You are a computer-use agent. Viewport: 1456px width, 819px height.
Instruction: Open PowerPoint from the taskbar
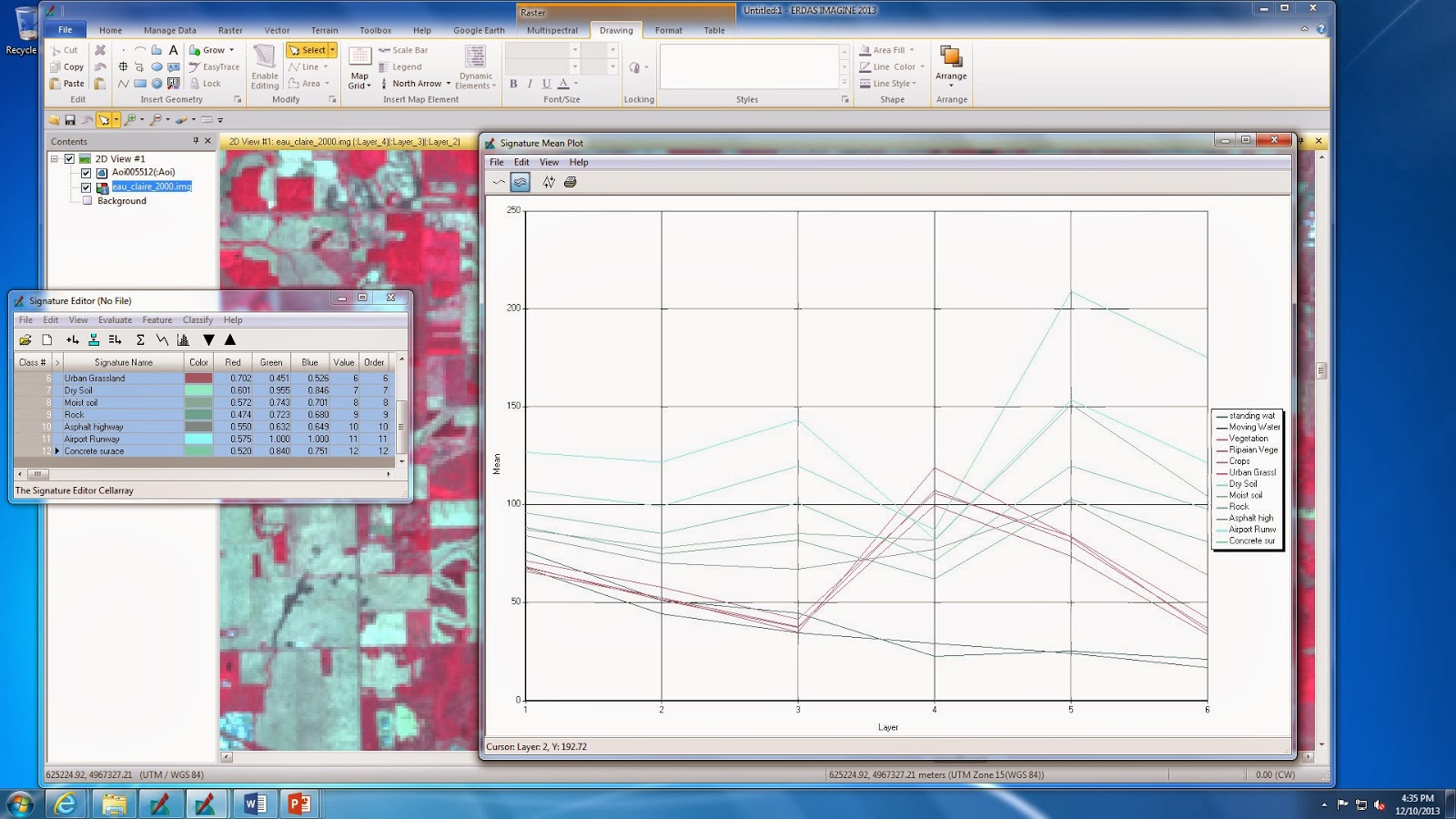click(x=300, y=804)
